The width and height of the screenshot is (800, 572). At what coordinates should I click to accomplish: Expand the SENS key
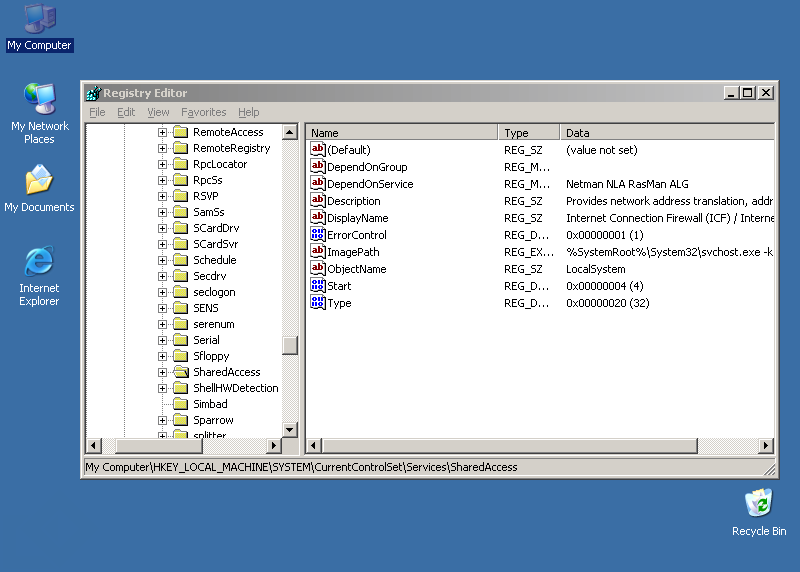click(162, 309)
